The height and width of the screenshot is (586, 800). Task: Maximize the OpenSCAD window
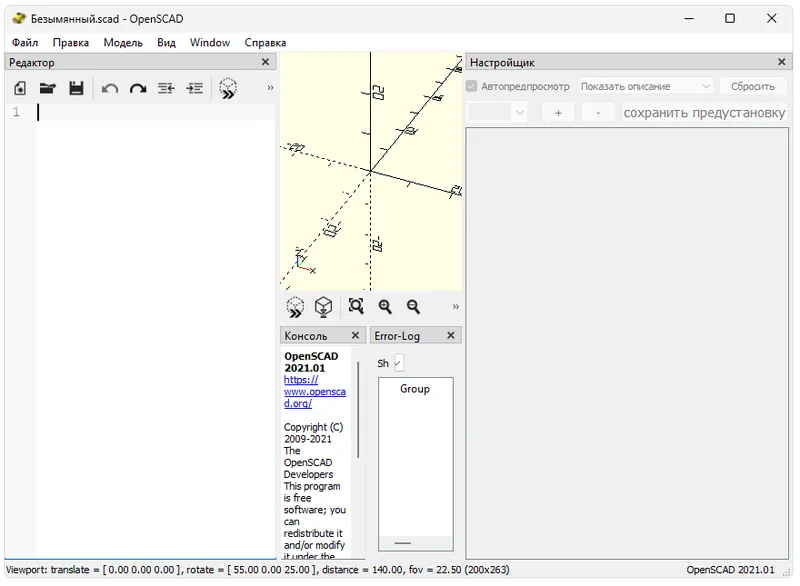pos(730,18)
